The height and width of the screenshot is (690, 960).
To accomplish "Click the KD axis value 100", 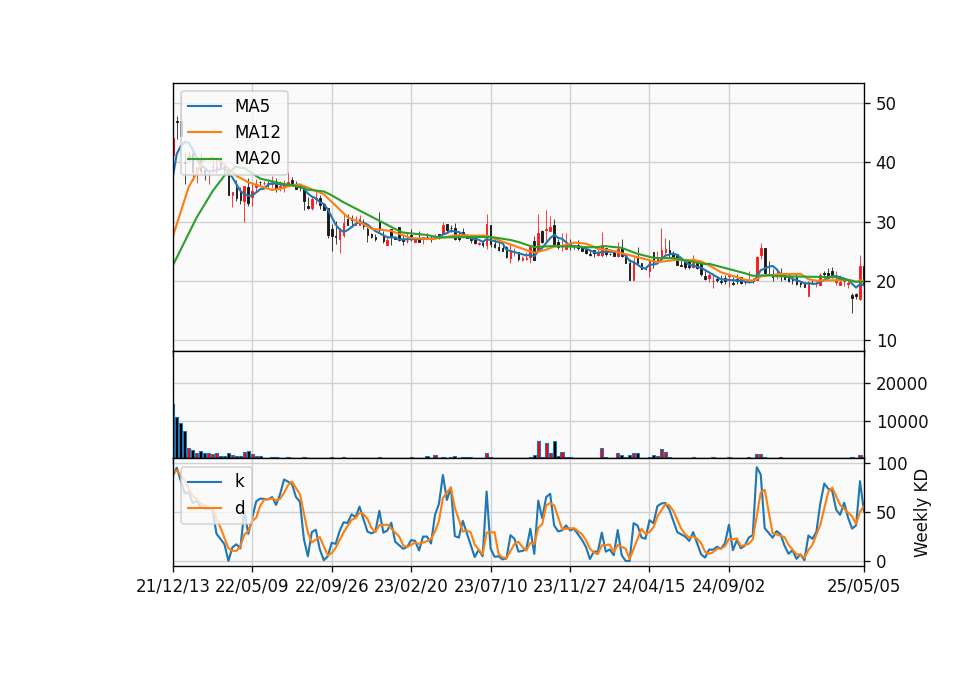I will [891, 464].
